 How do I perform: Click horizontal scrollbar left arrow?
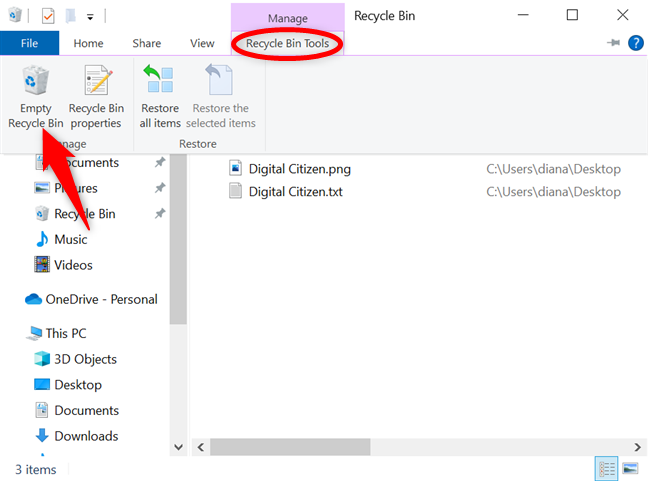201,447
